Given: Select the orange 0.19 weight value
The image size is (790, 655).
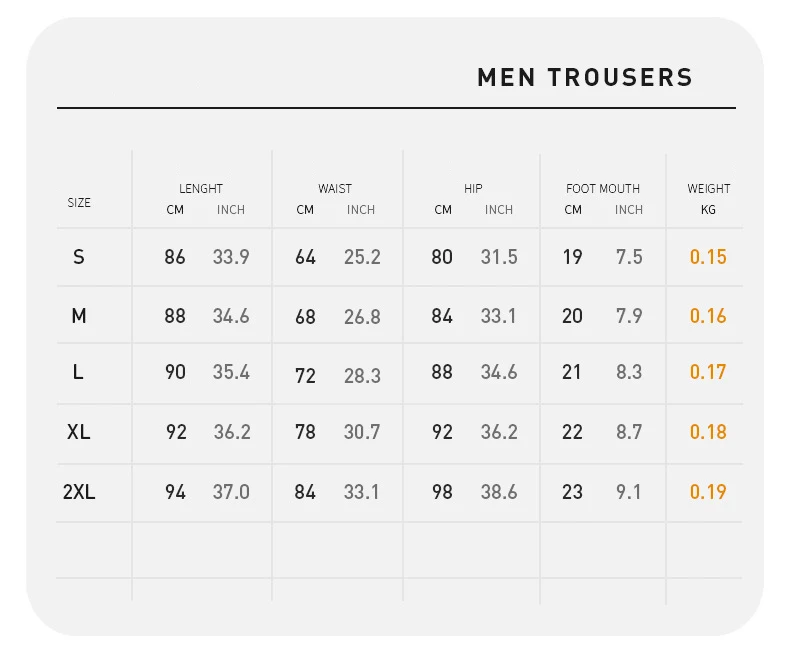Looking at the screenshot, I should click(708, 492).
